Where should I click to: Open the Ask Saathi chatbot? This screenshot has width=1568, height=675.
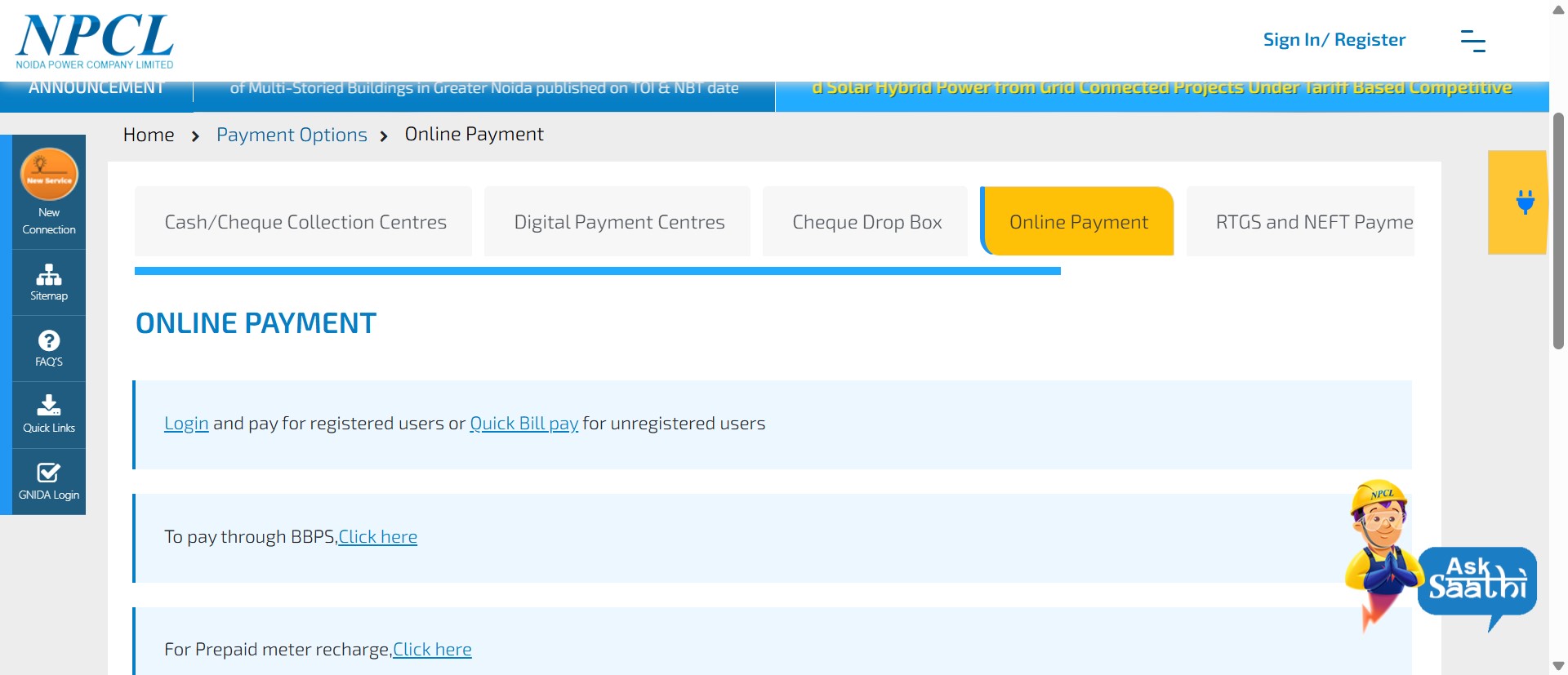click(x=1476, y=580)
